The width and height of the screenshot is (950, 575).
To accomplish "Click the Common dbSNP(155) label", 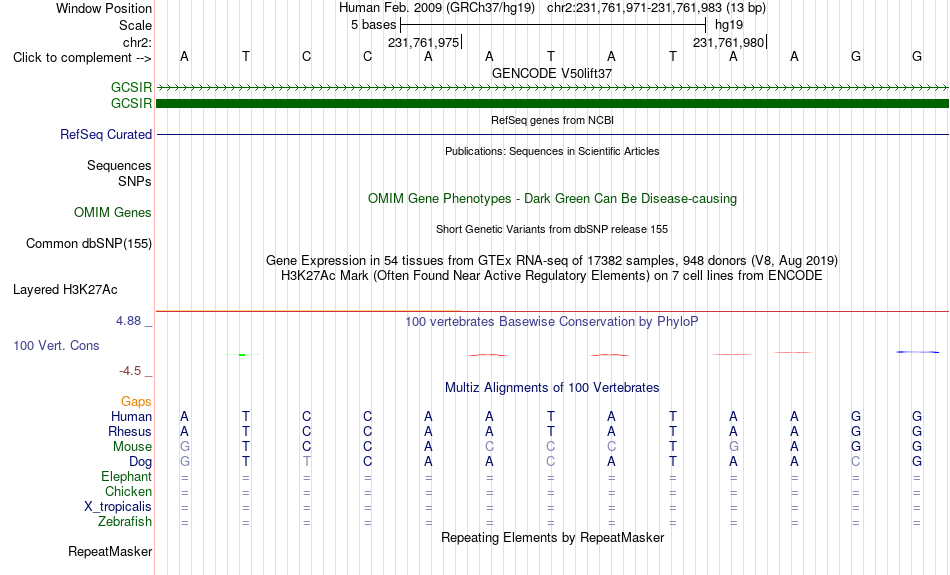I will [89, 244].
